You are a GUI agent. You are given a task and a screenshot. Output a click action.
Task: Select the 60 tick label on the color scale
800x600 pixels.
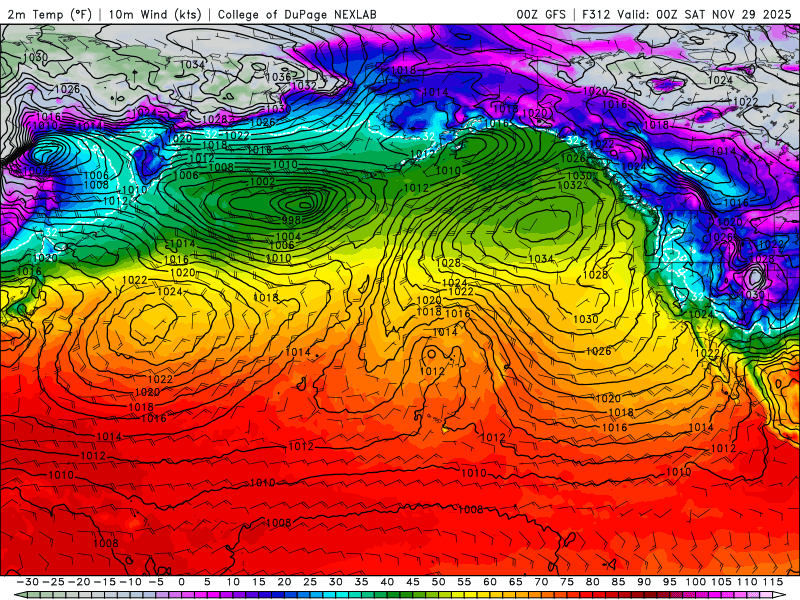490,582
